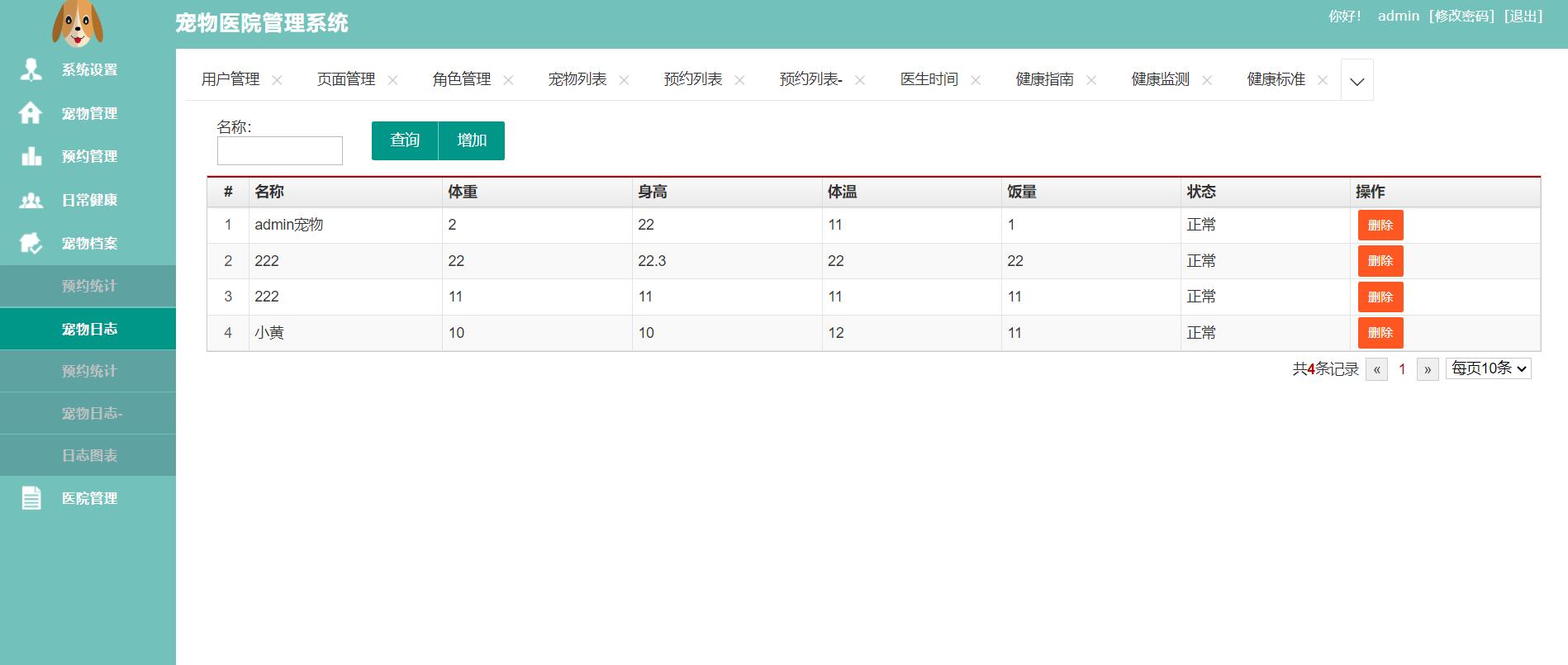Screen dimensions: 1568x665
Task: Expand the tab overflow chevron
Action: click(x=1357, y=80)
